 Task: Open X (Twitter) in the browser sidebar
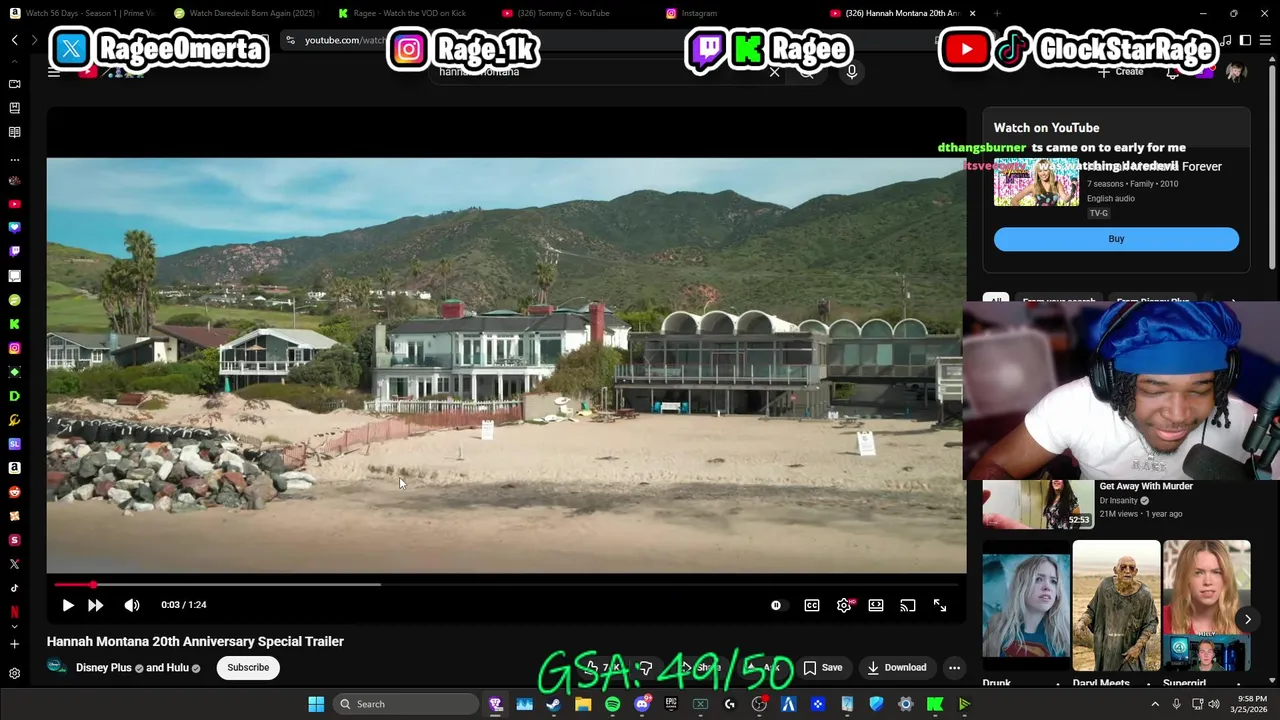coord(14,564)
